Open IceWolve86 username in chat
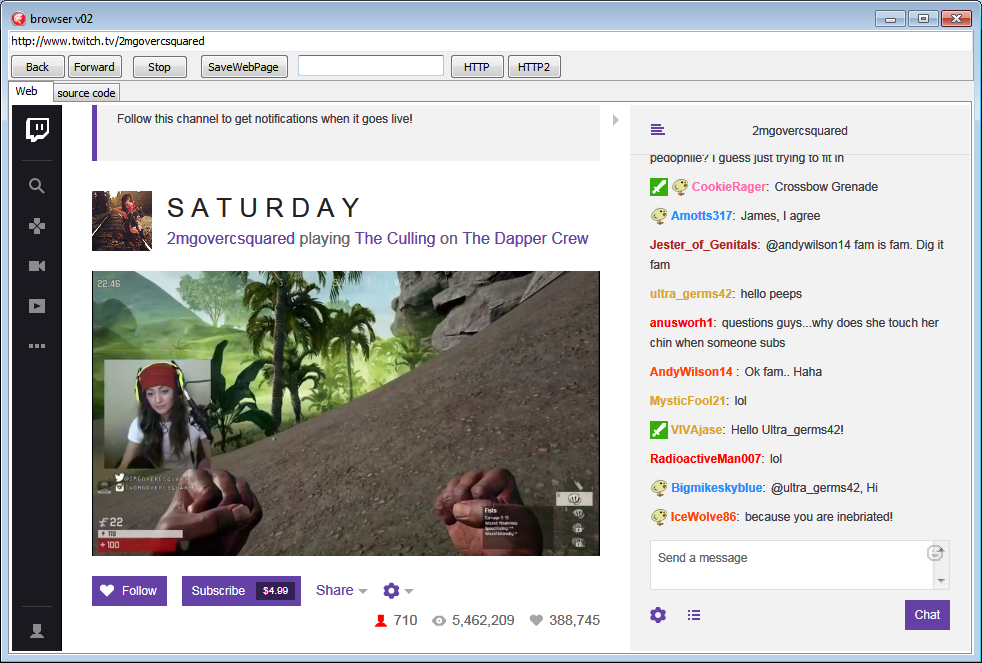 click(703, 517)
